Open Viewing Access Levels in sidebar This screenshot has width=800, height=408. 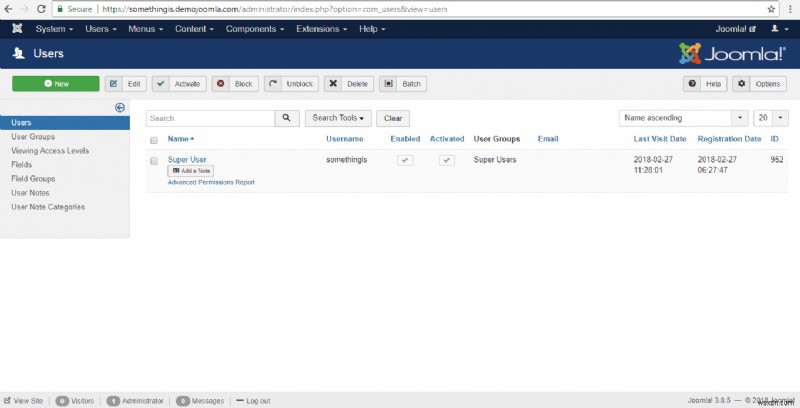[50, 151]
